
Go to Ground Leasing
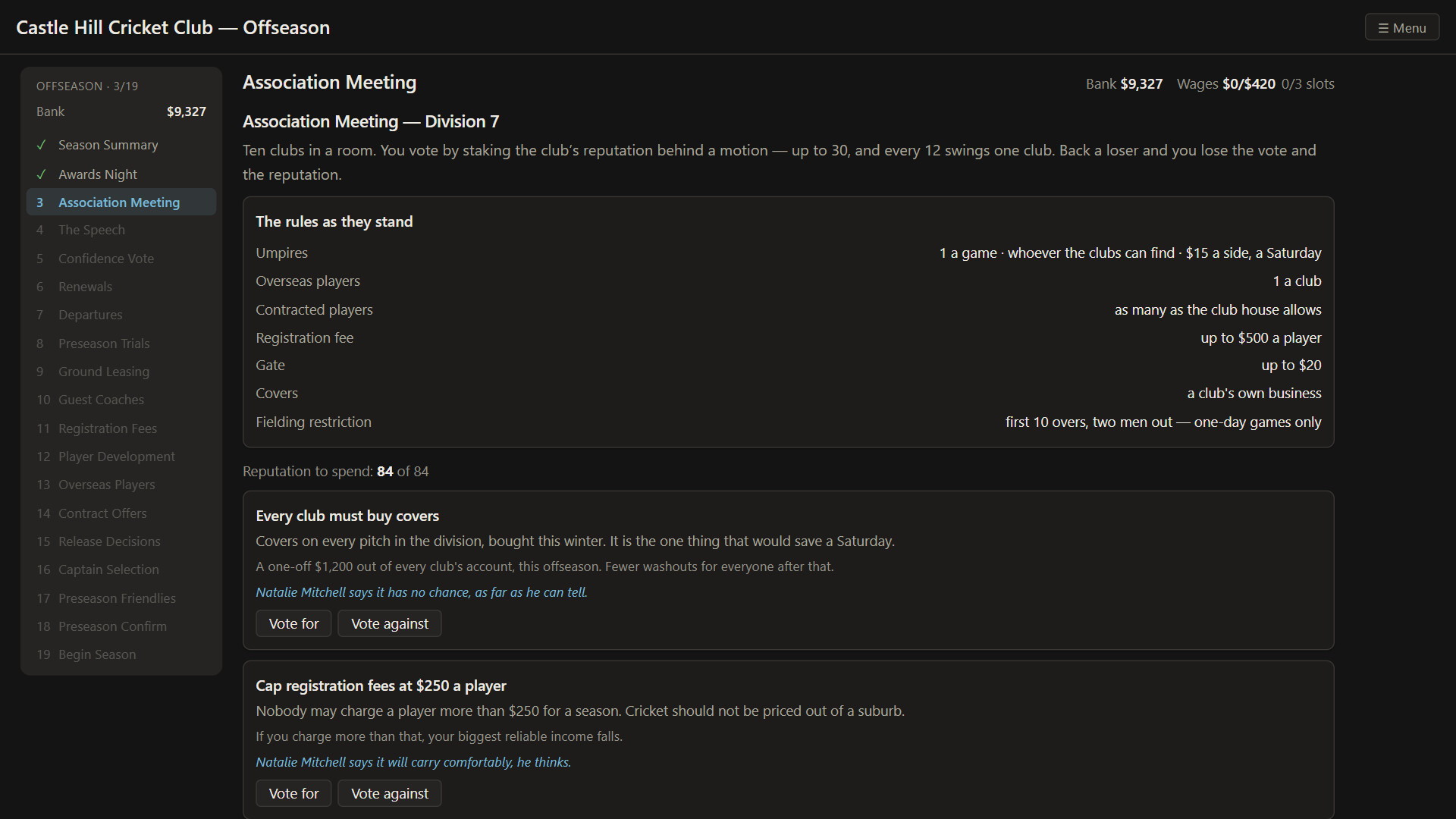click(121, 372)
